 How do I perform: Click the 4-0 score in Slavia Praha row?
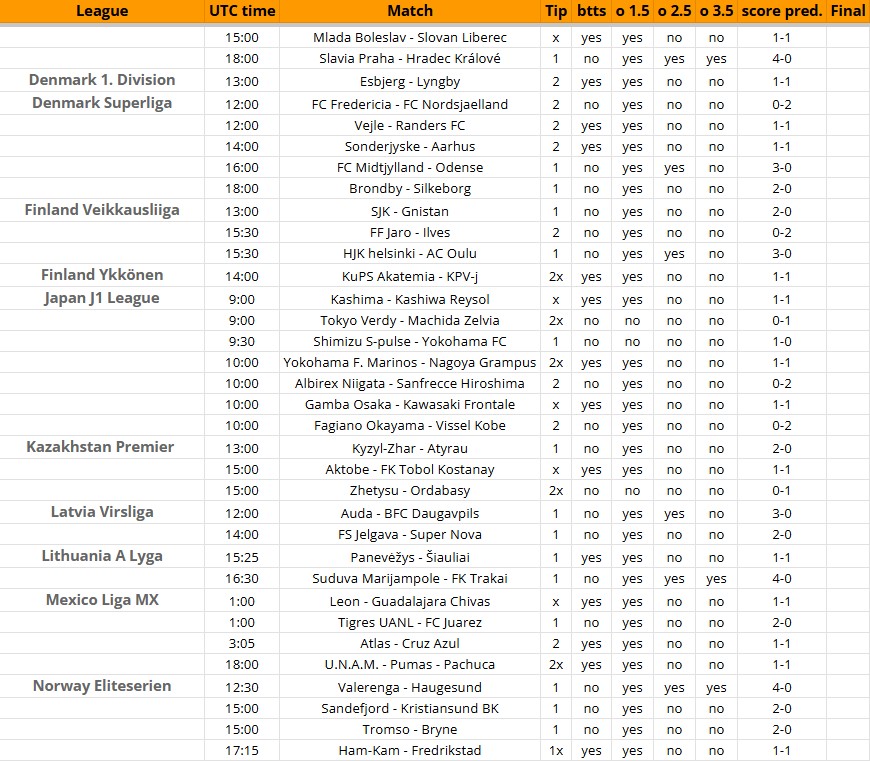(x=782, y=59)
